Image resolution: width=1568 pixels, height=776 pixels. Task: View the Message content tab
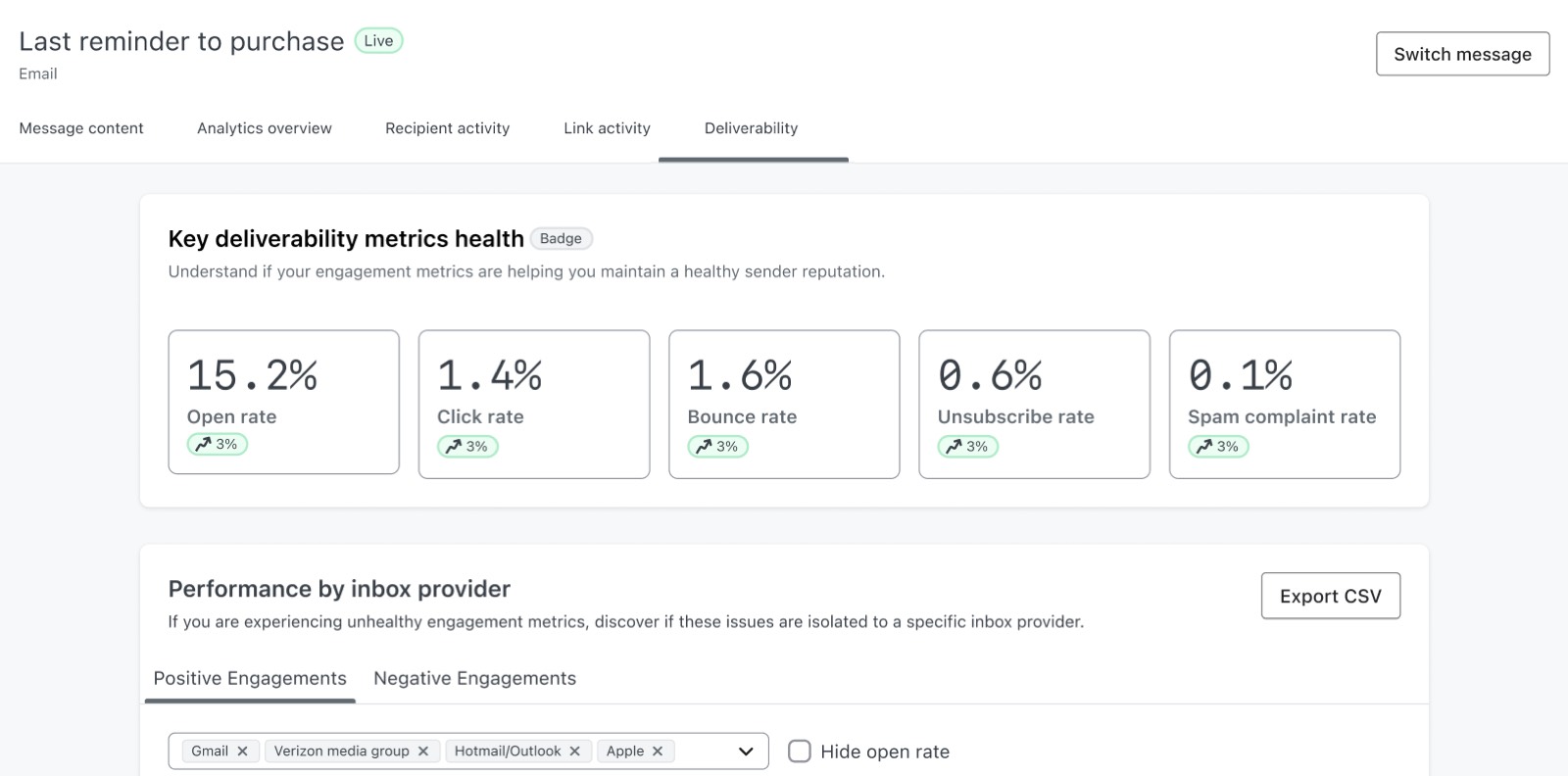pos(81,128)
